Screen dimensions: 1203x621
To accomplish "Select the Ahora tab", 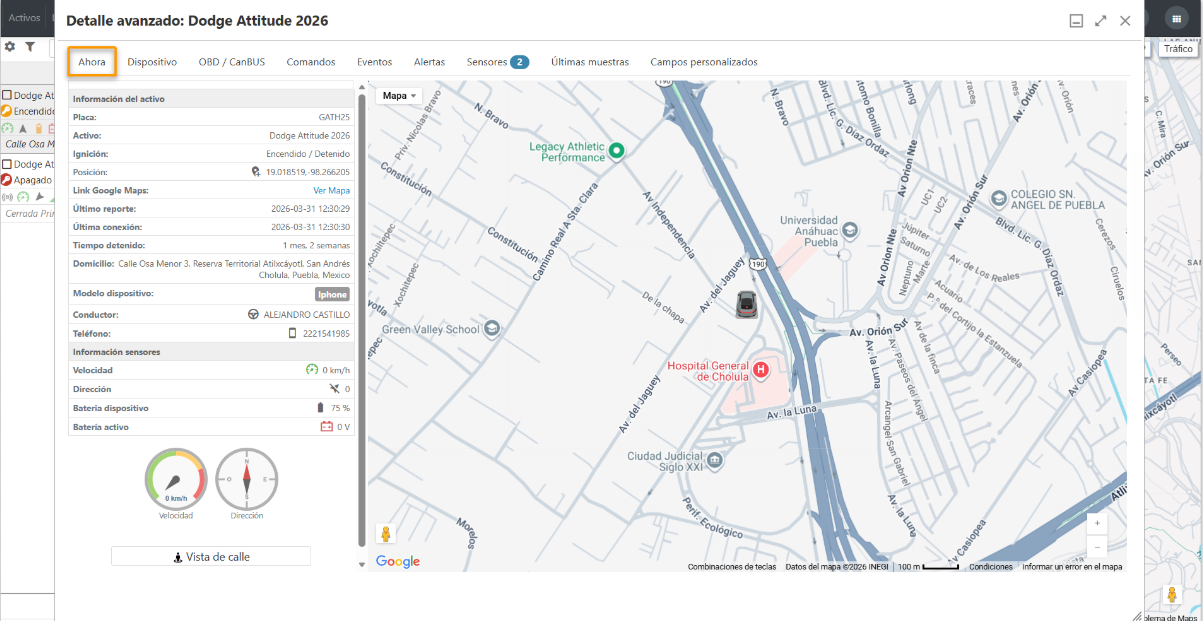I will 92,62.
